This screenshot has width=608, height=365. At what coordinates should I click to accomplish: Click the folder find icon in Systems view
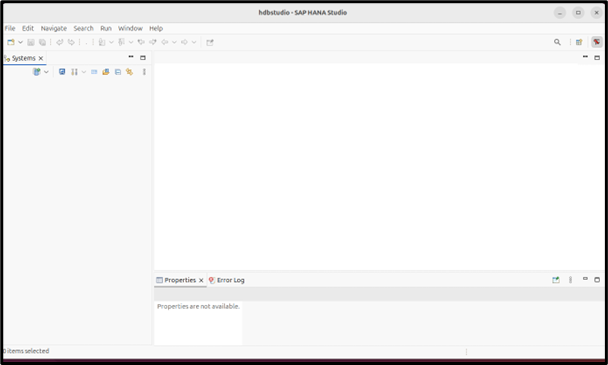105,72
